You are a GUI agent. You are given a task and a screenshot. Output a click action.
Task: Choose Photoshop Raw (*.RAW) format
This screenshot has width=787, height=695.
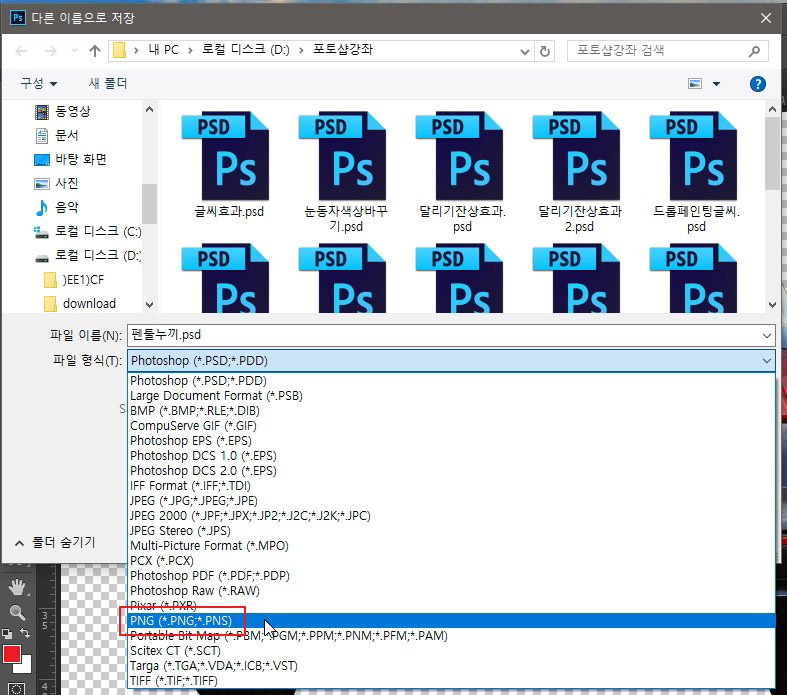pyautogui.click(x=451, y=591)
